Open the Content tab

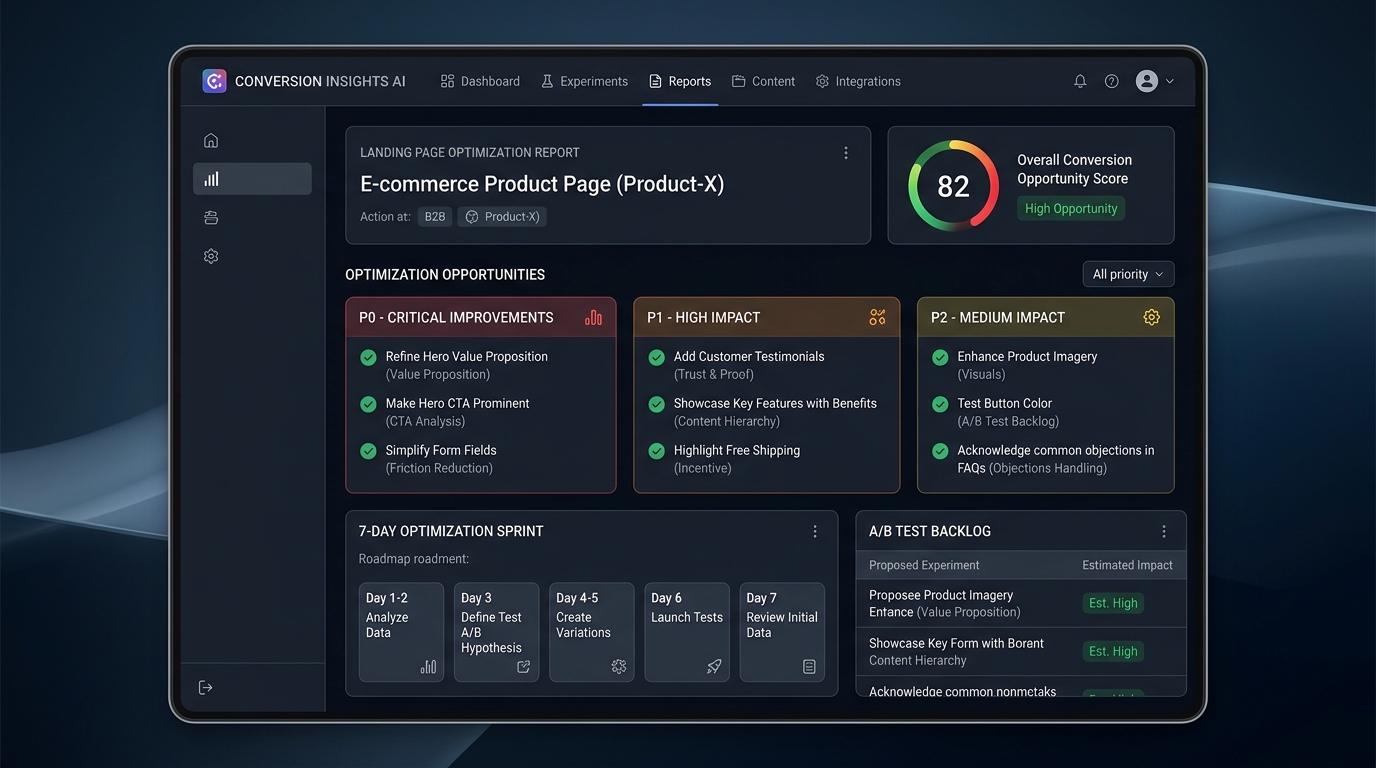tap(763, 81)
